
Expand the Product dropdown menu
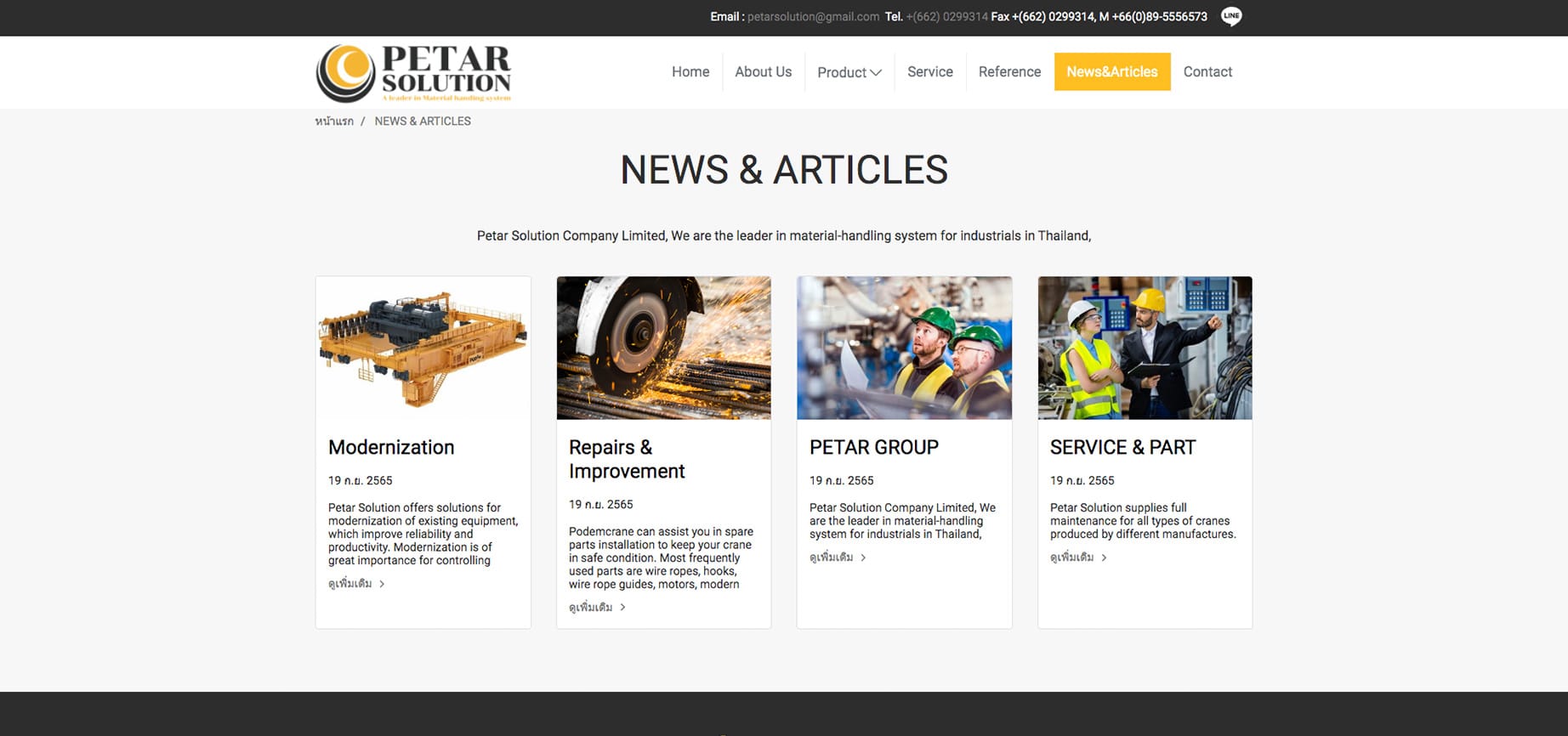pos(849,72)
